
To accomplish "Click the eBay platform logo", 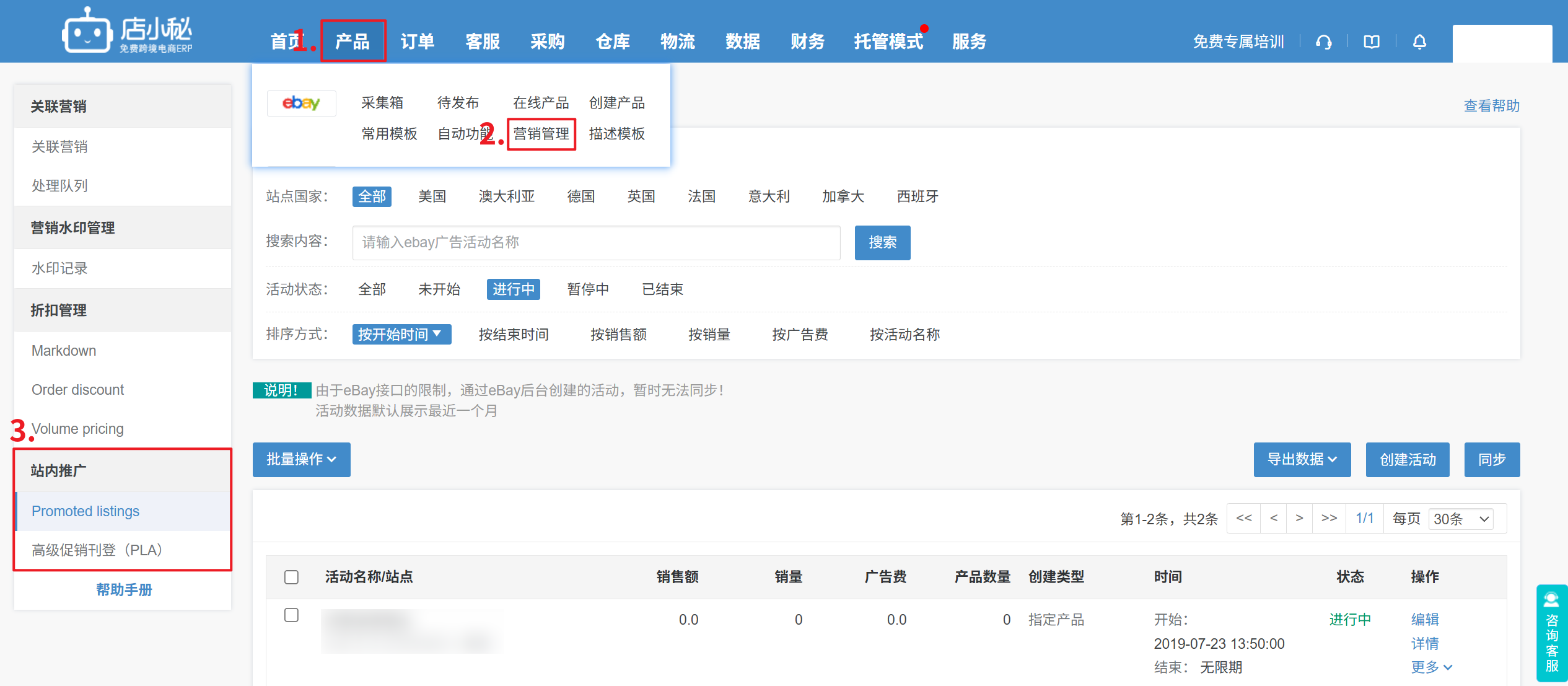I will [x=301, y=103].
